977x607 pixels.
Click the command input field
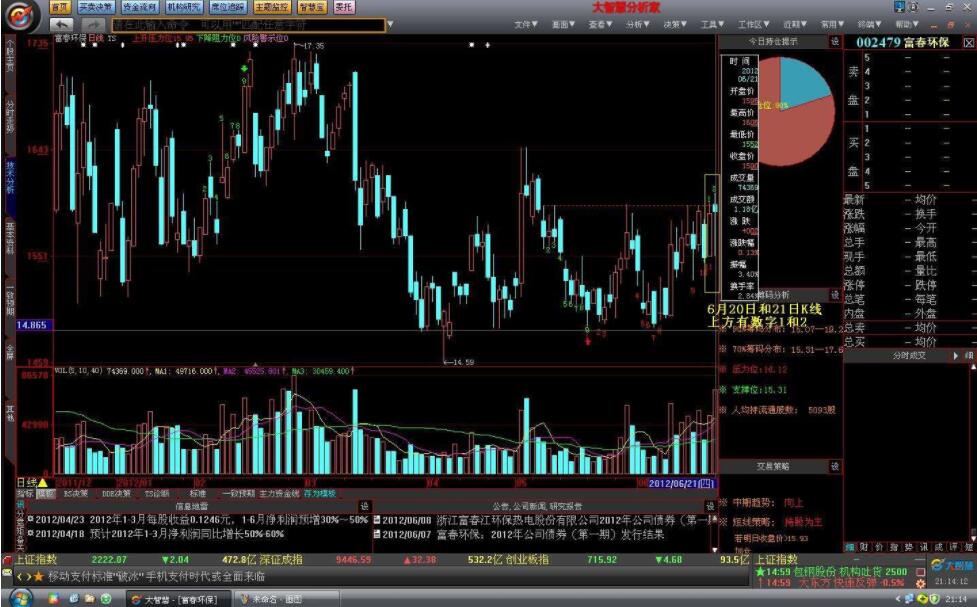(248, 25)
